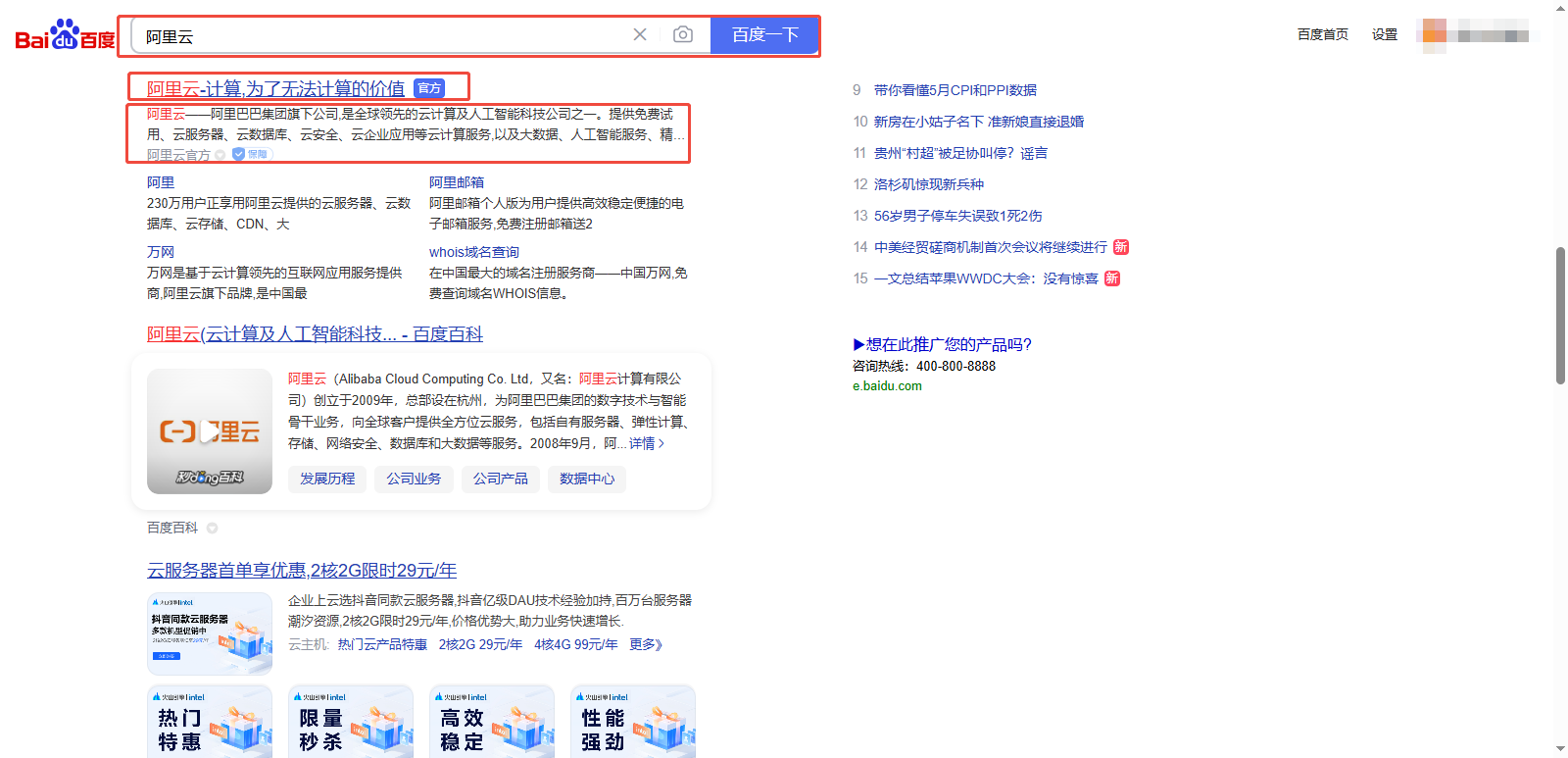The width and height of the screenshot is (1568, 758).
Task: Open hot item 洛杉矶惊现新兵种
Action: coord(929,184)
